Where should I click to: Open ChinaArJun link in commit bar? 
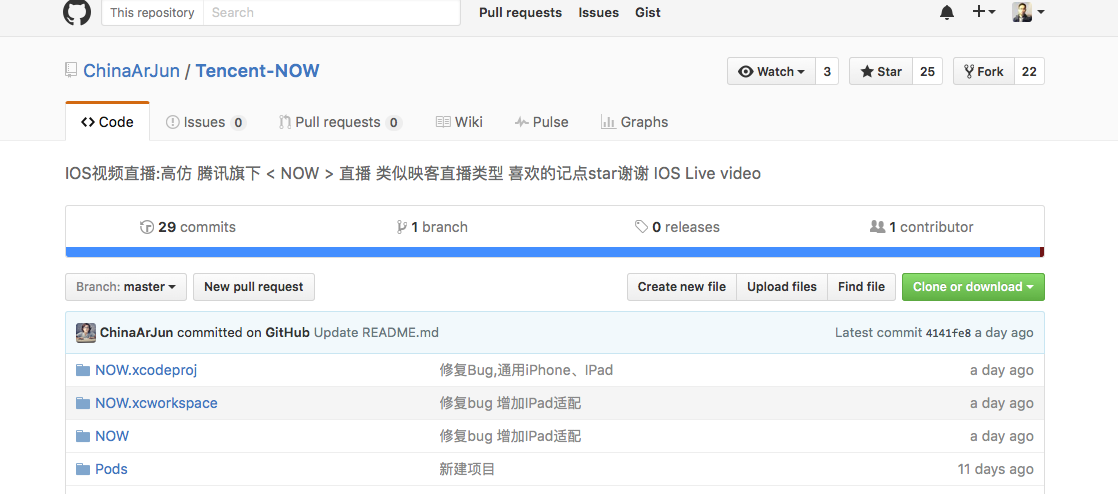coord(137,332)
